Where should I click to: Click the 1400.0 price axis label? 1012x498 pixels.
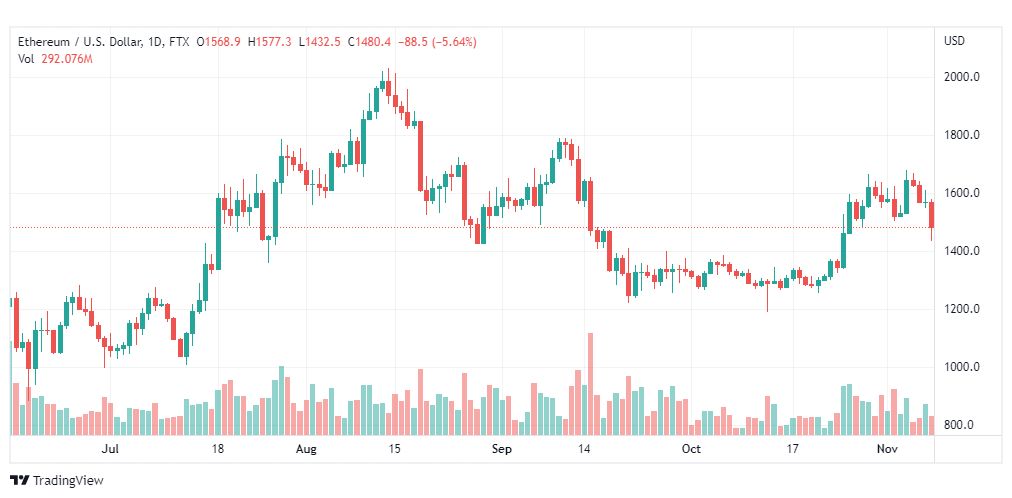[x=961, y=251]
